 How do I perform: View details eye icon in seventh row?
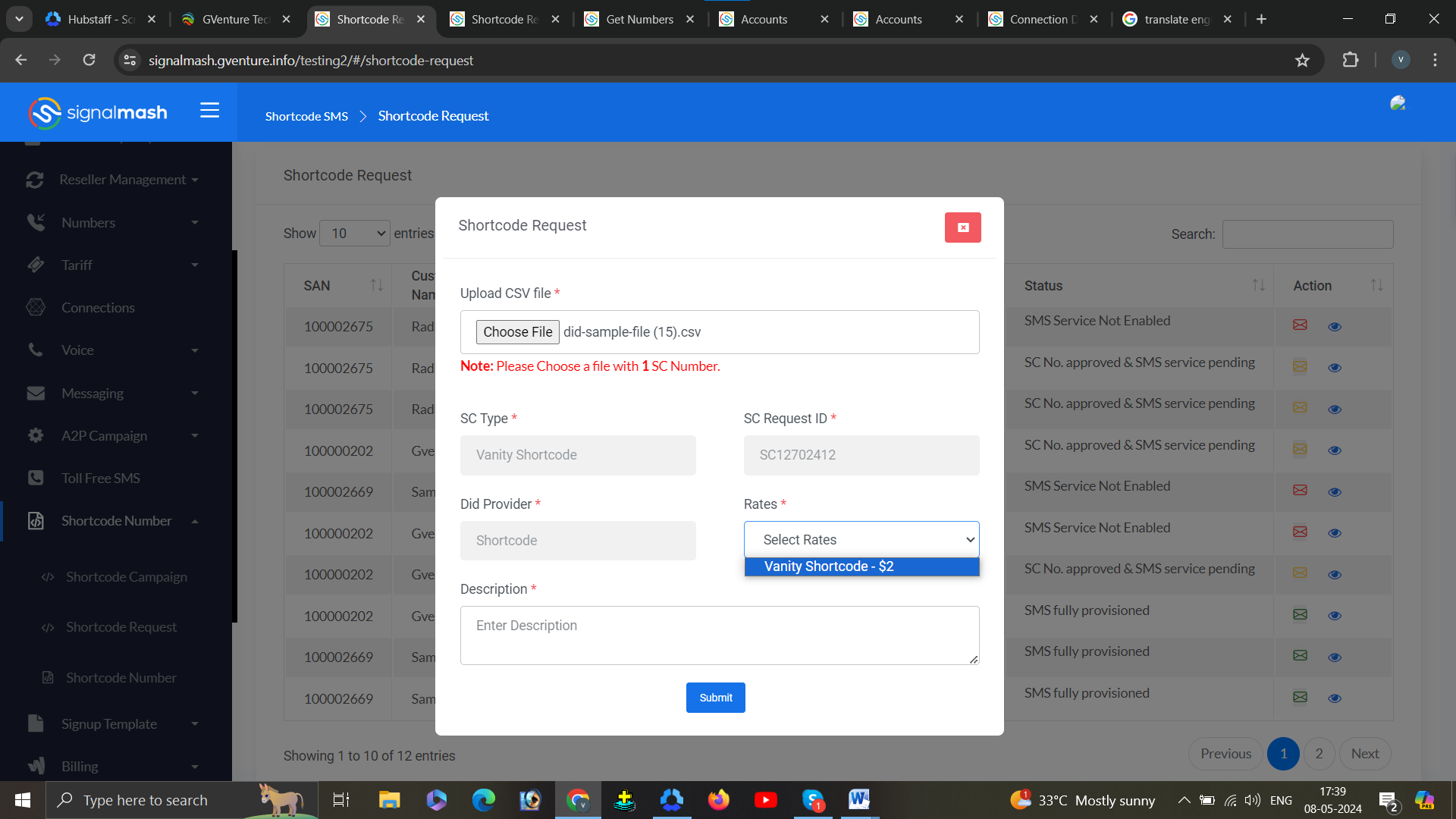(1335, 575)
